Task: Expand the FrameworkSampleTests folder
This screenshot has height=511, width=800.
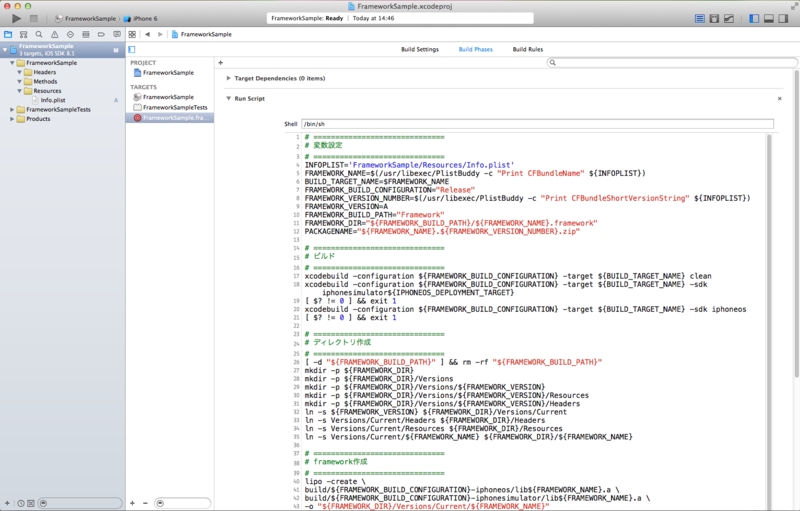Action: (x=12, y=110)
